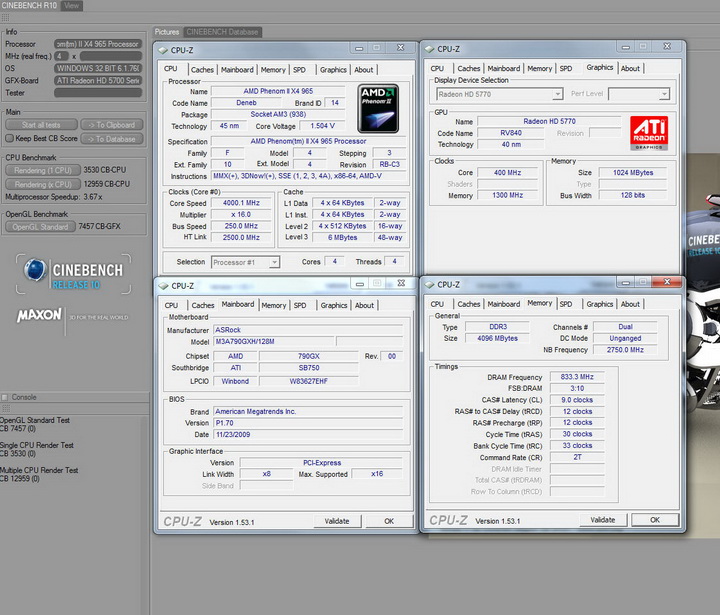Click CPU-Z title icon of Memory window
This screenshot has width=720, height=615.
(429, 284)
